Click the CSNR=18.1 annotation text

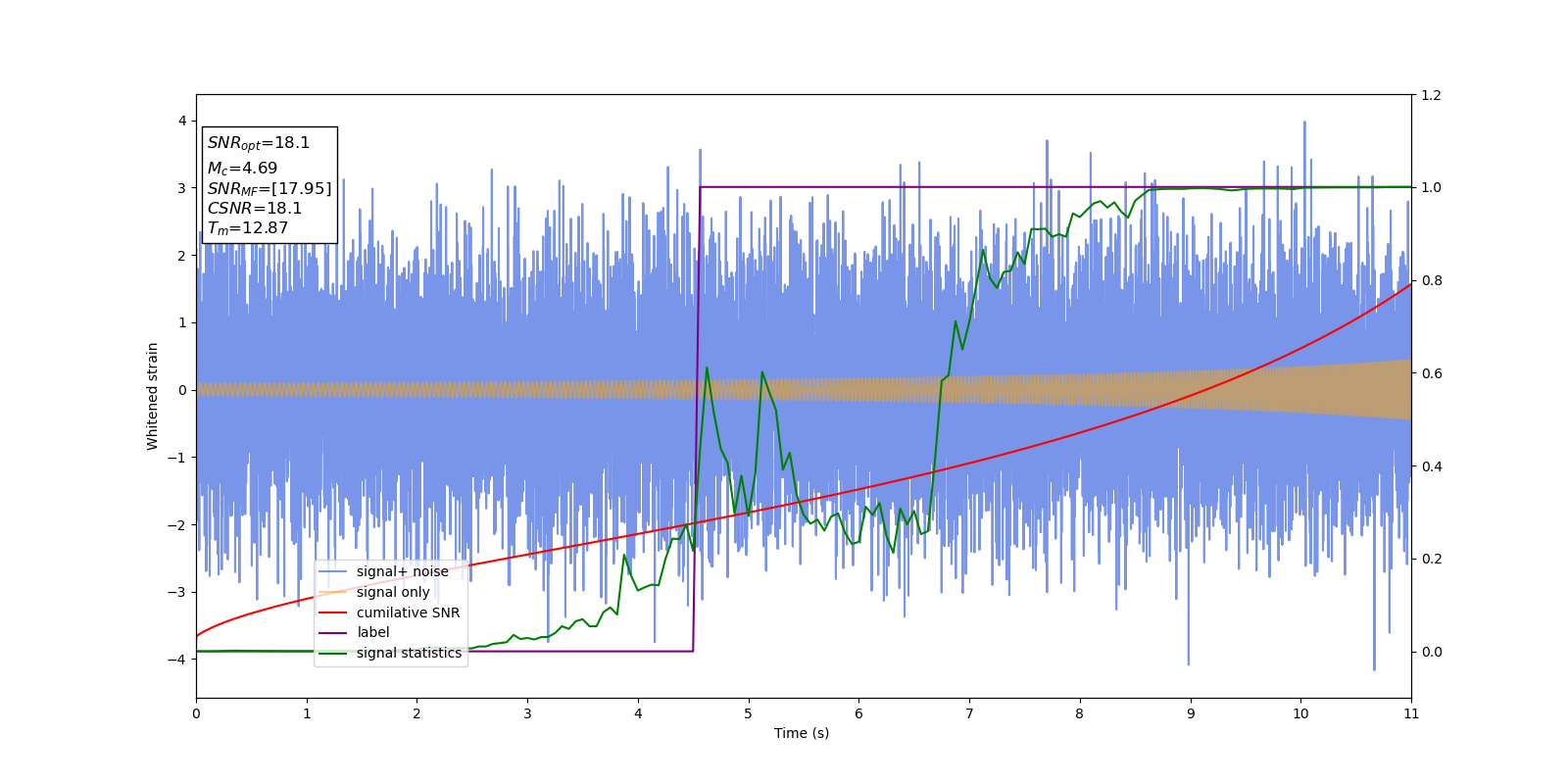pyautogui.click(x=255, y=209)
